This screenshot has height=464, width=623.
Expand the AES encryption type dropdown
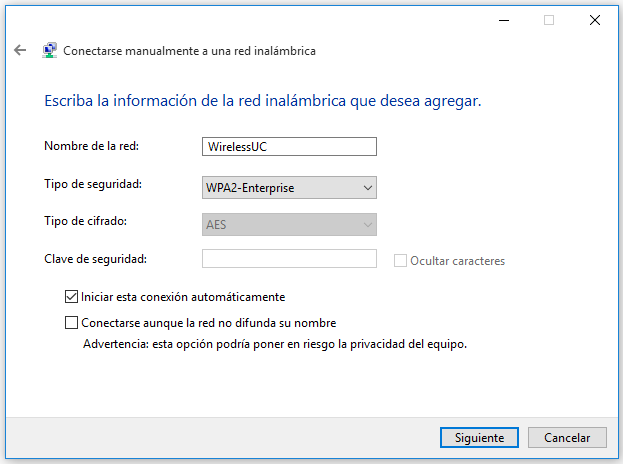coord(289,225)
